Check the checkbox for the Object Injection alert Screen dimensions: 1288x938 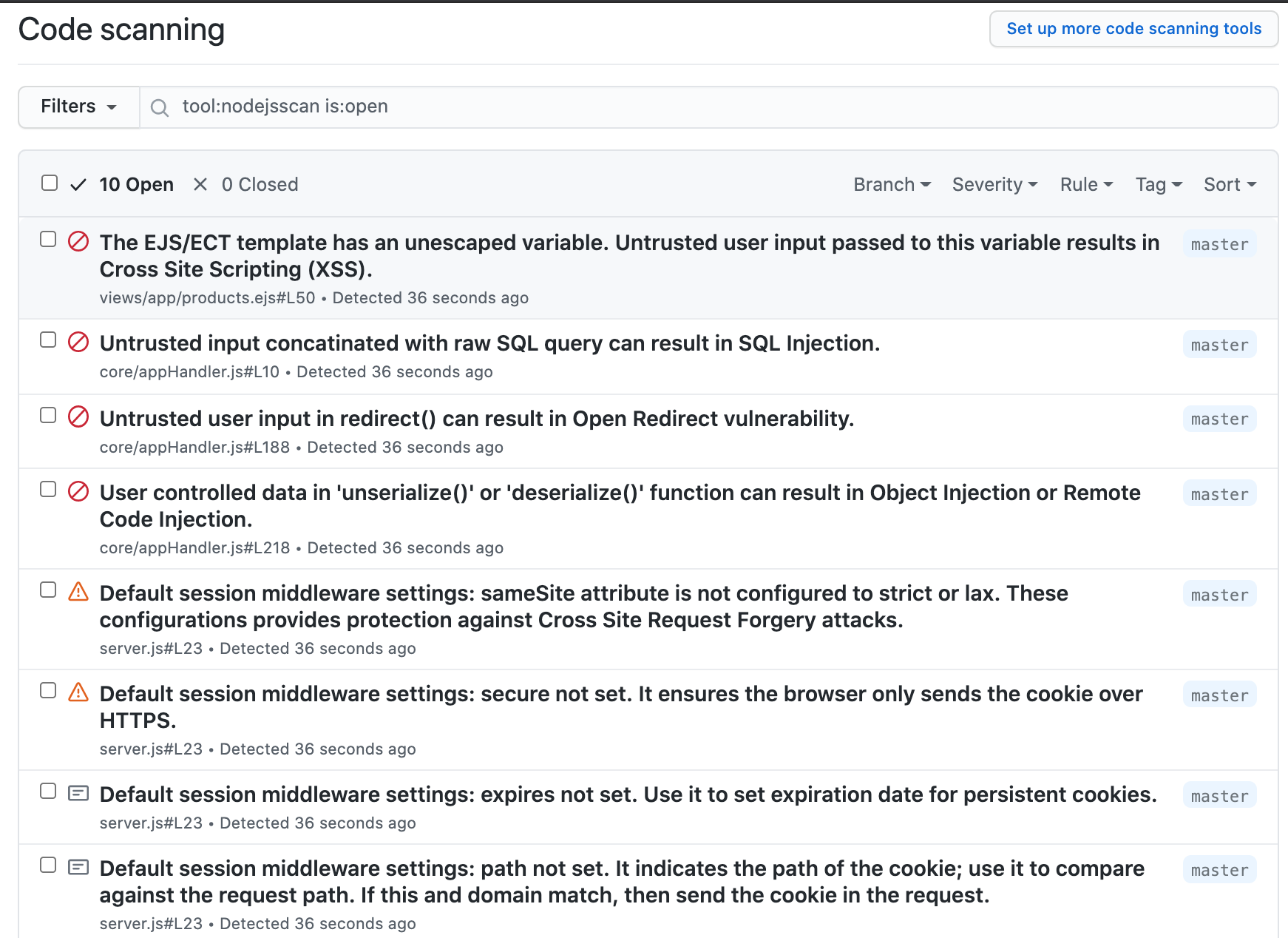click(49, 488)
